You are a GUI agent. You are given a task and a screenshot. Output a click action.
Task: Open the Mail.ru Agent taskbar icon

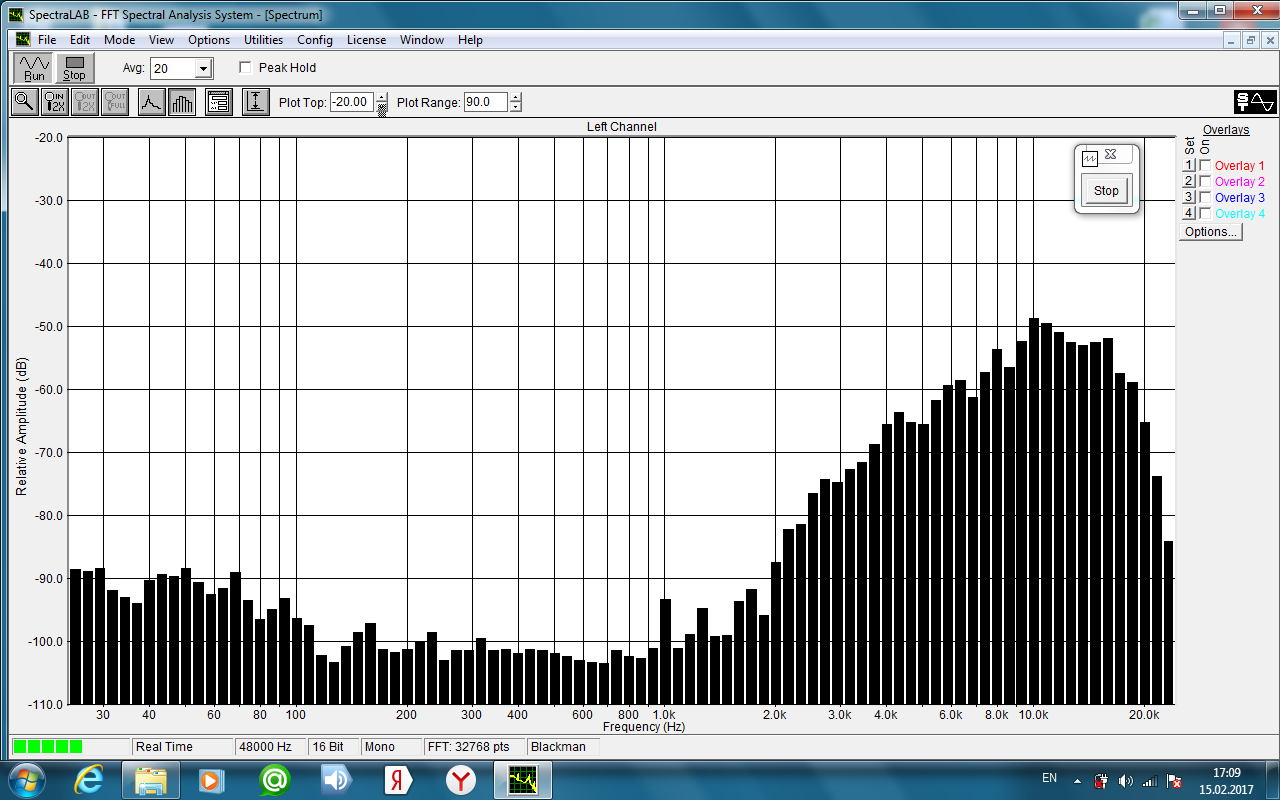(273, 779)
